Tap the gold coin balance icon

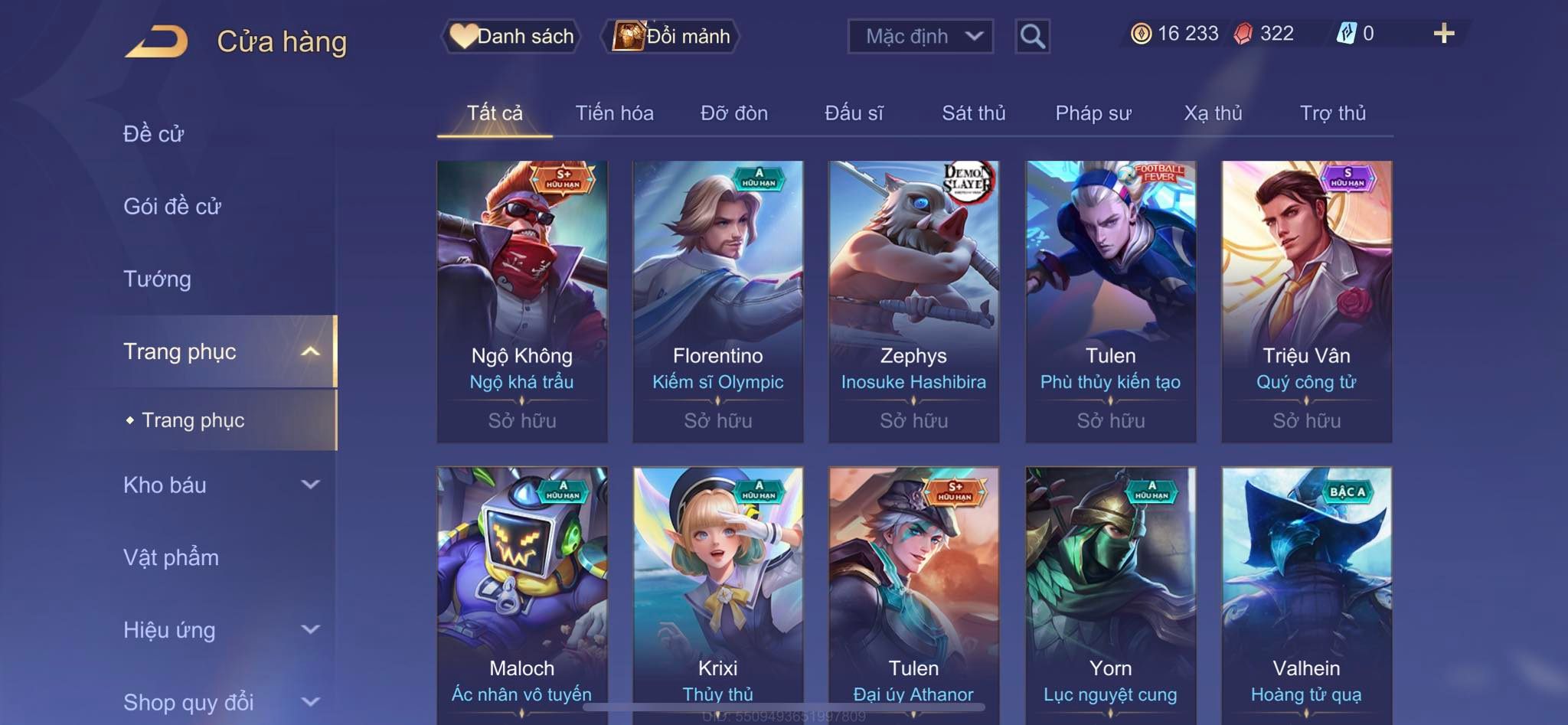(x=1141, y=34)
